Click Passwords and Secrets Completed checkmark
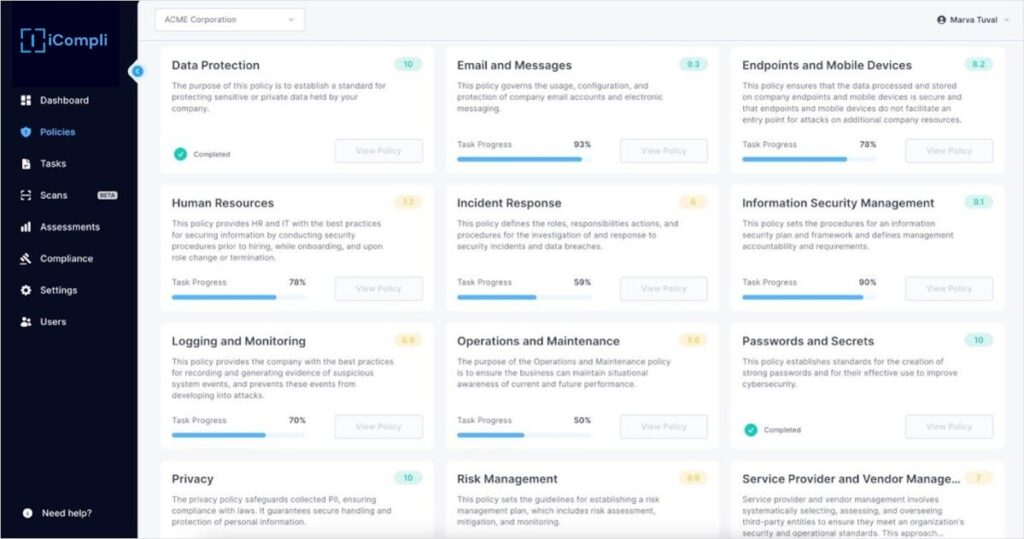The width and height of the screenshot is (1024, 539). click(750, 430)
